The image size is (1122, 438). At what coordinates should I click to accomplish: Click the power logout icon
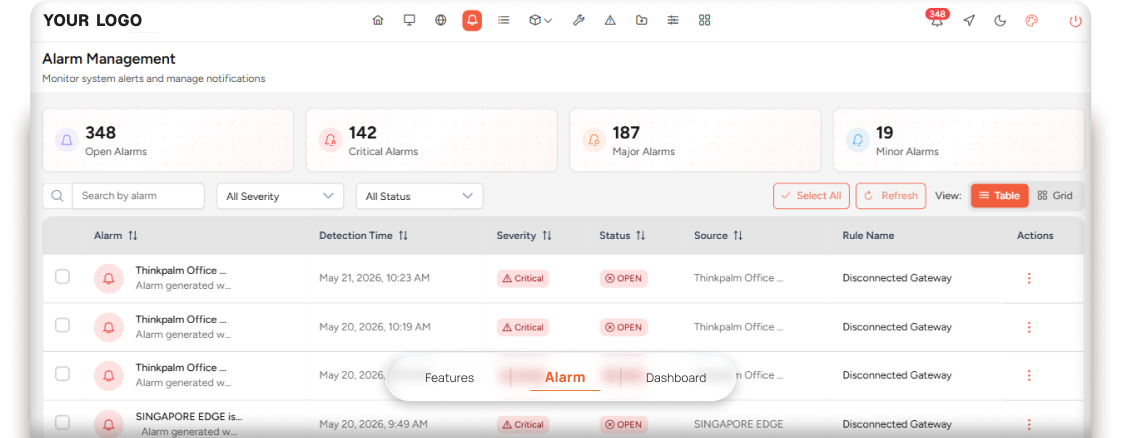(x=1075, y=21)
